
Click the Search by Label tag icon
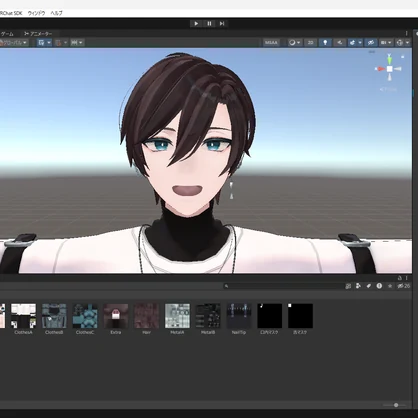pyautogui.click(x=369, y=286)
